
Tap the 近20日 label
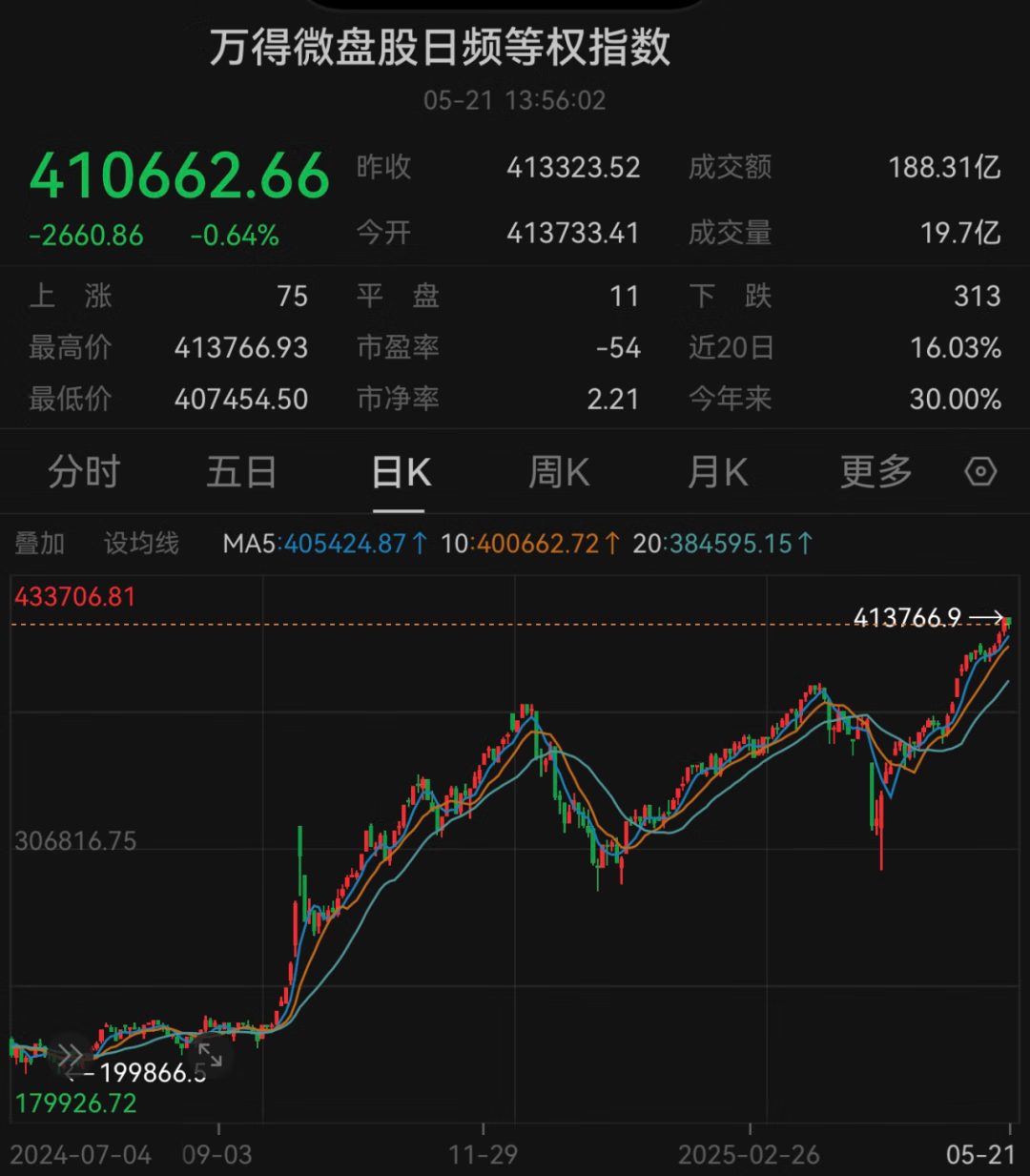coord(731,348)
